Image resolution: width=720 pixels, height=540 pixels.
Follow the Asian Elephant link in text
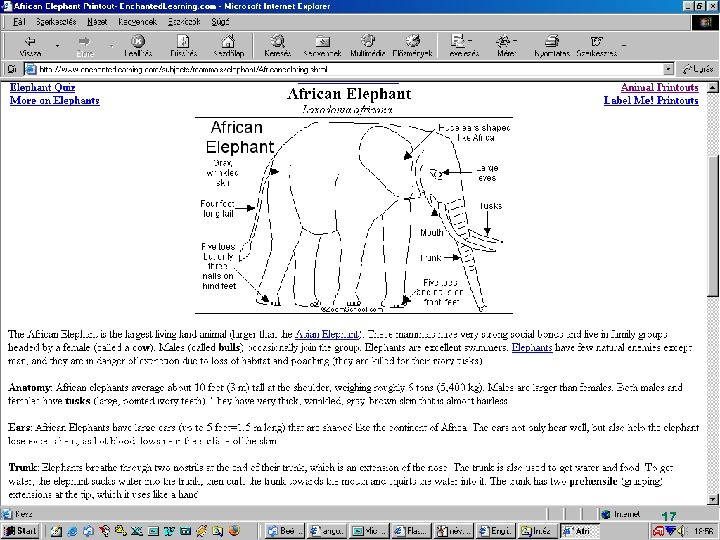click(x=327, y=334)
